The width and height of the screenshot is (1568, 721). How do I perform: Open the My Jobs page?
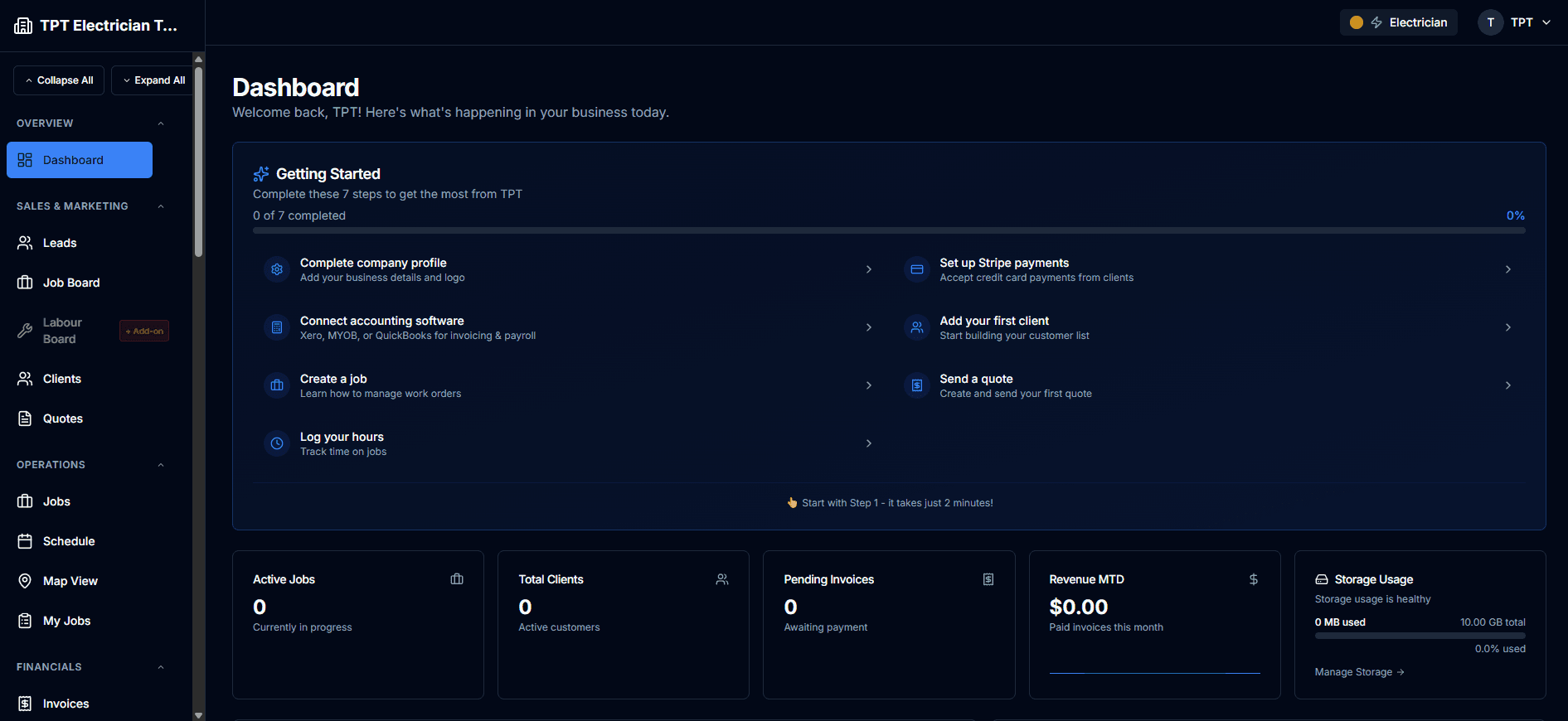pyautogui.click(x=80, y=621)
